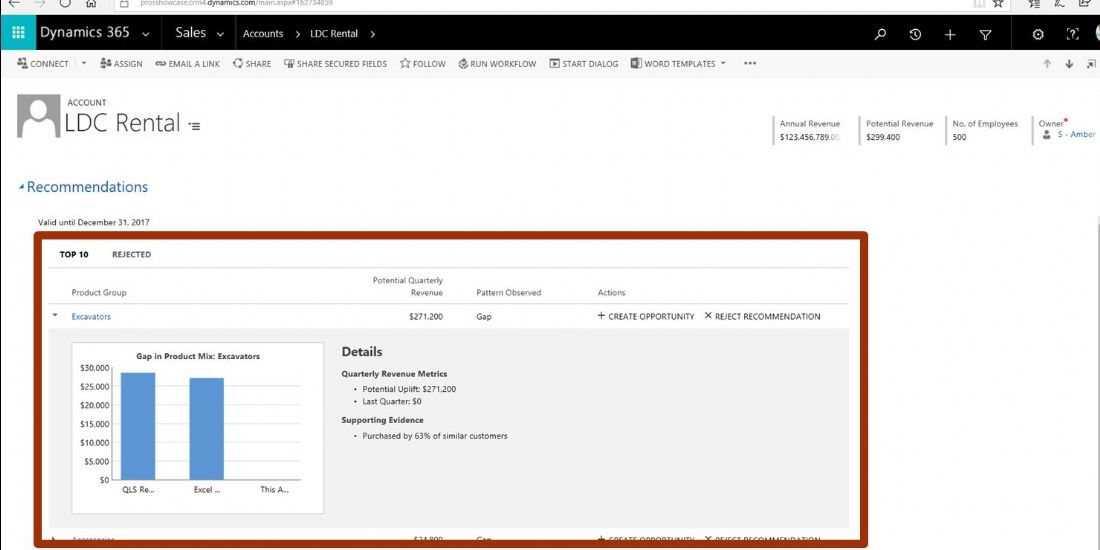This screenshot has height=550, width=1100.
Task: Click account avatar image
Action: click(x=39, y=116)
